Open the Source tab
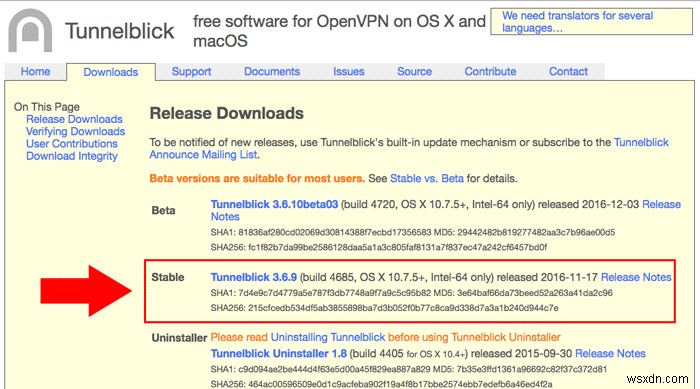The height and width of the screenshot is (389, 700). [414, 71]
